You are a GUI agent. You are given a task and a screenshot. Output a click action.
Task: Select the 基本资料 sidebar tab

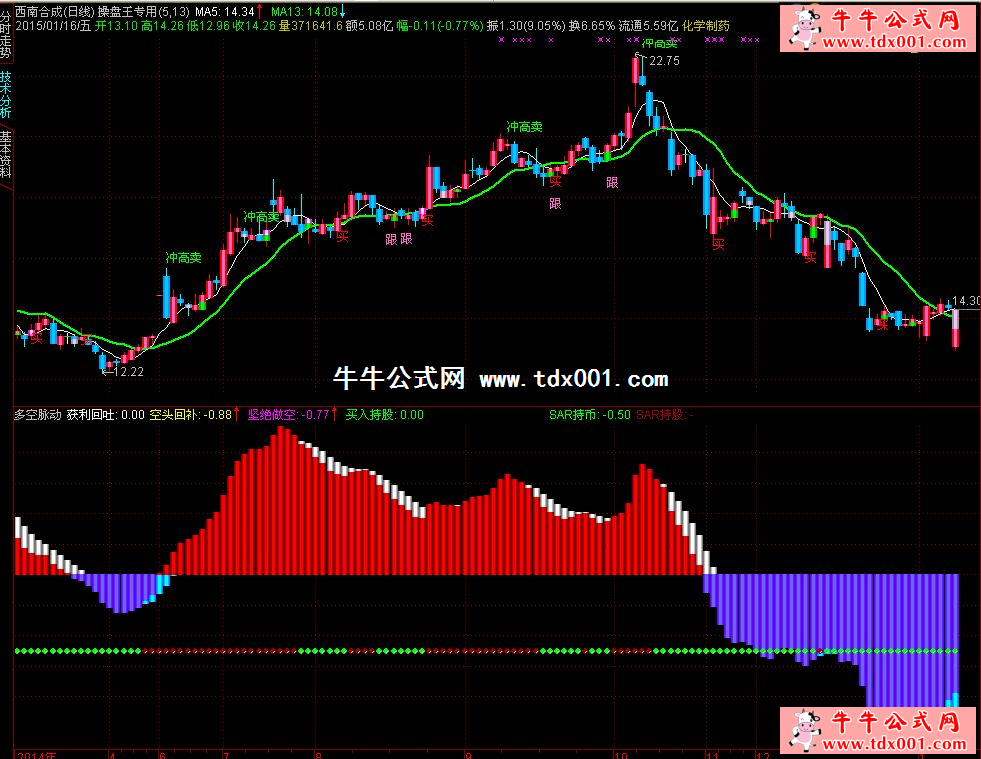tap(6, 154)
